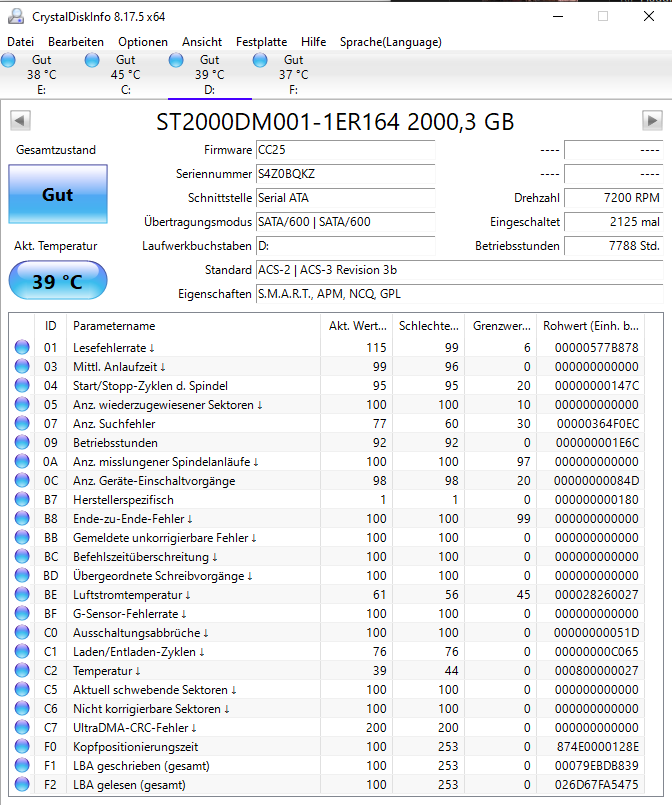
Task: Click status orb for Befehlszeitüberschreitung row
Action: 22,557
